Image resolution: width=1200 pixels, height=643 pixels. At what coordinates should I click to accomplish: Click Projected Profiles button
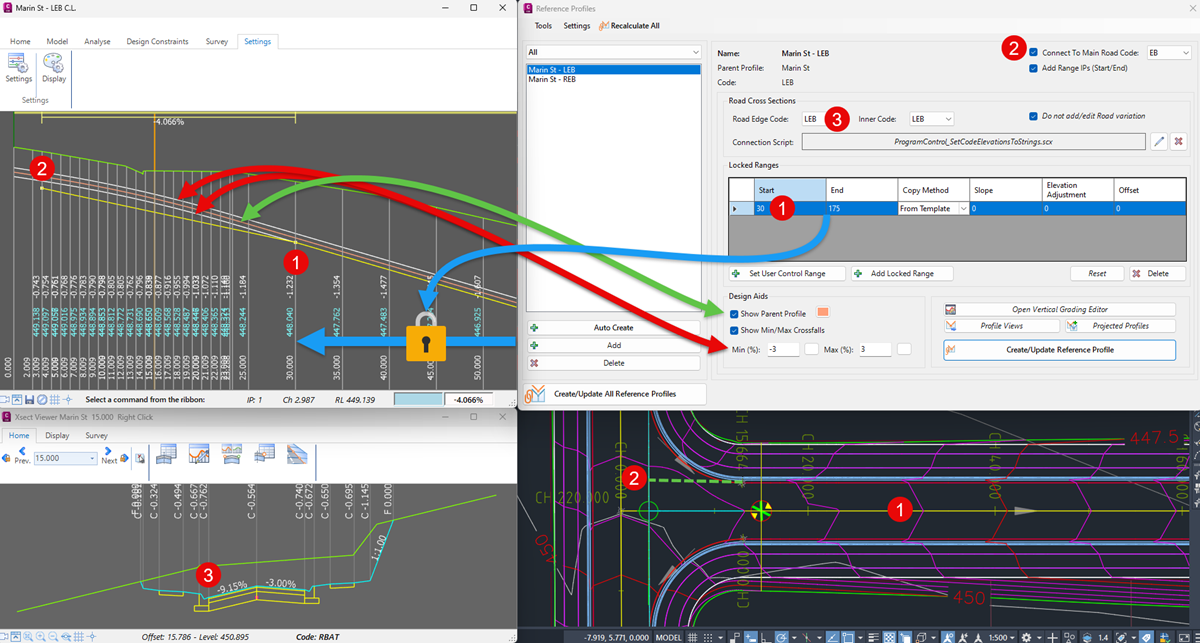[x=1119, y=326]
